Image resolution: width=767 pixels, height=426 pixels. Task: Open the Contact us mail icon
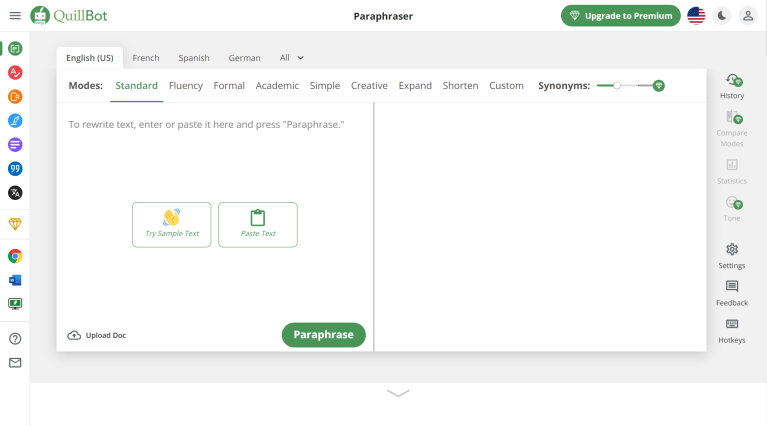tap(15, 362)
